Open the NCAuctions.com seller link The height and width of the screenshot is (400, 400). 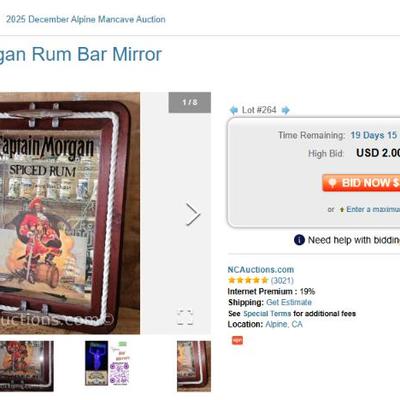pyautogui.click(x=261, y=270)
